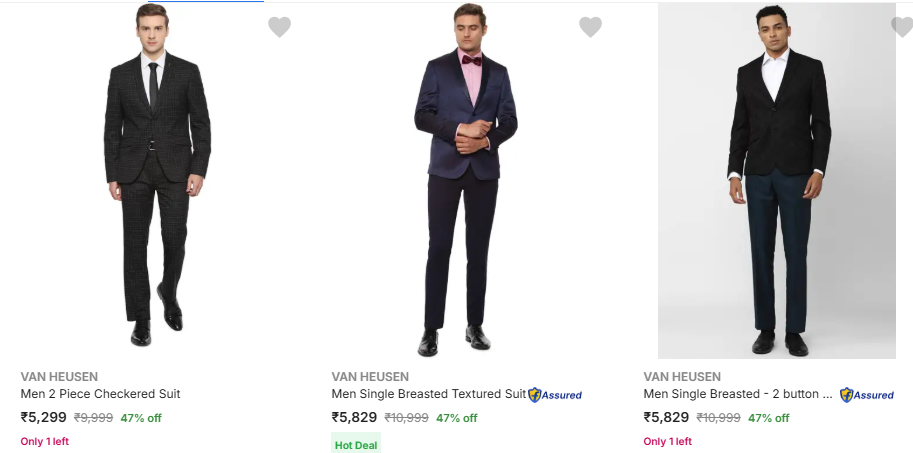Image resolution: width=913 pixels, height=453 pixels.
Task: Click the 47% off label on Textured Suit
Action: tap(456, 418)
